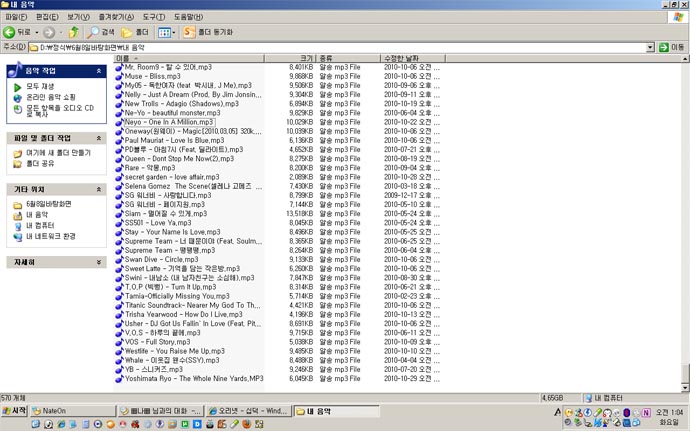This screenshot has height=431, width=690.
Task: Click copy all items to audio CD
Action: pyautogui.click(x=60, y=111)
